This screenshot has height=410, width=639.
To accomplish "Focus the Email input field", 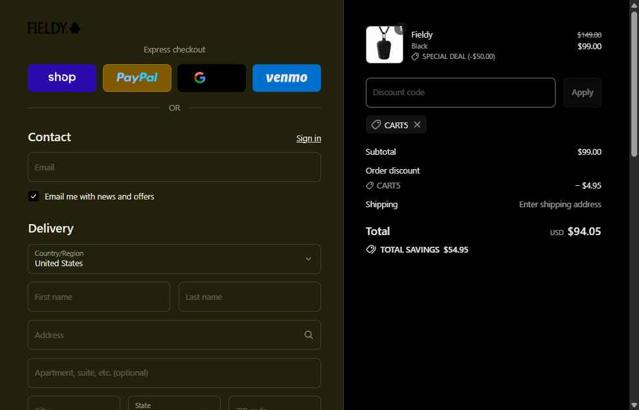I will (x=174, y=167).
